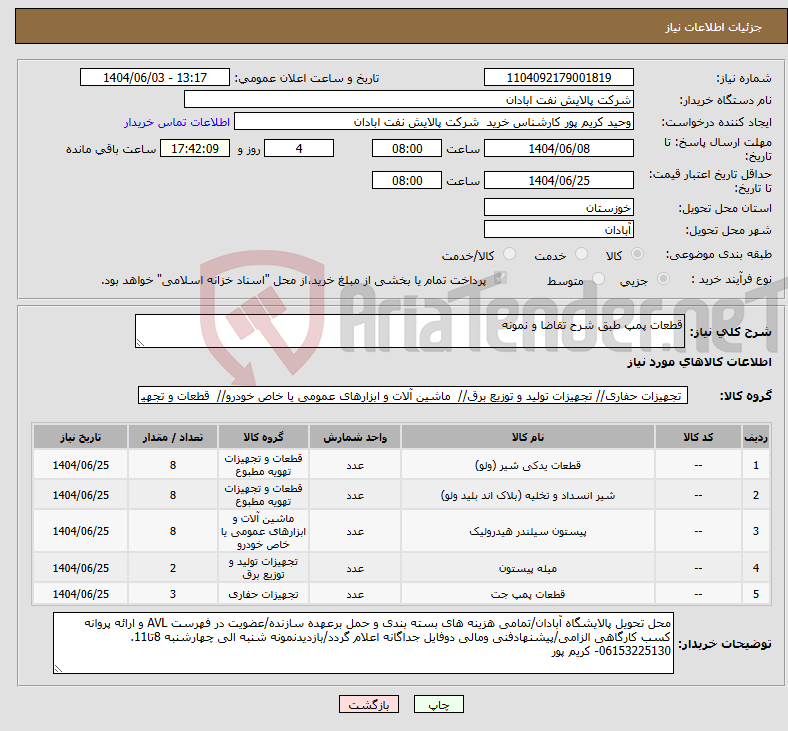Click item پیستون سیلندر هیدرولیک
This screenshot has width=788, height=731.
coord(528,532)
